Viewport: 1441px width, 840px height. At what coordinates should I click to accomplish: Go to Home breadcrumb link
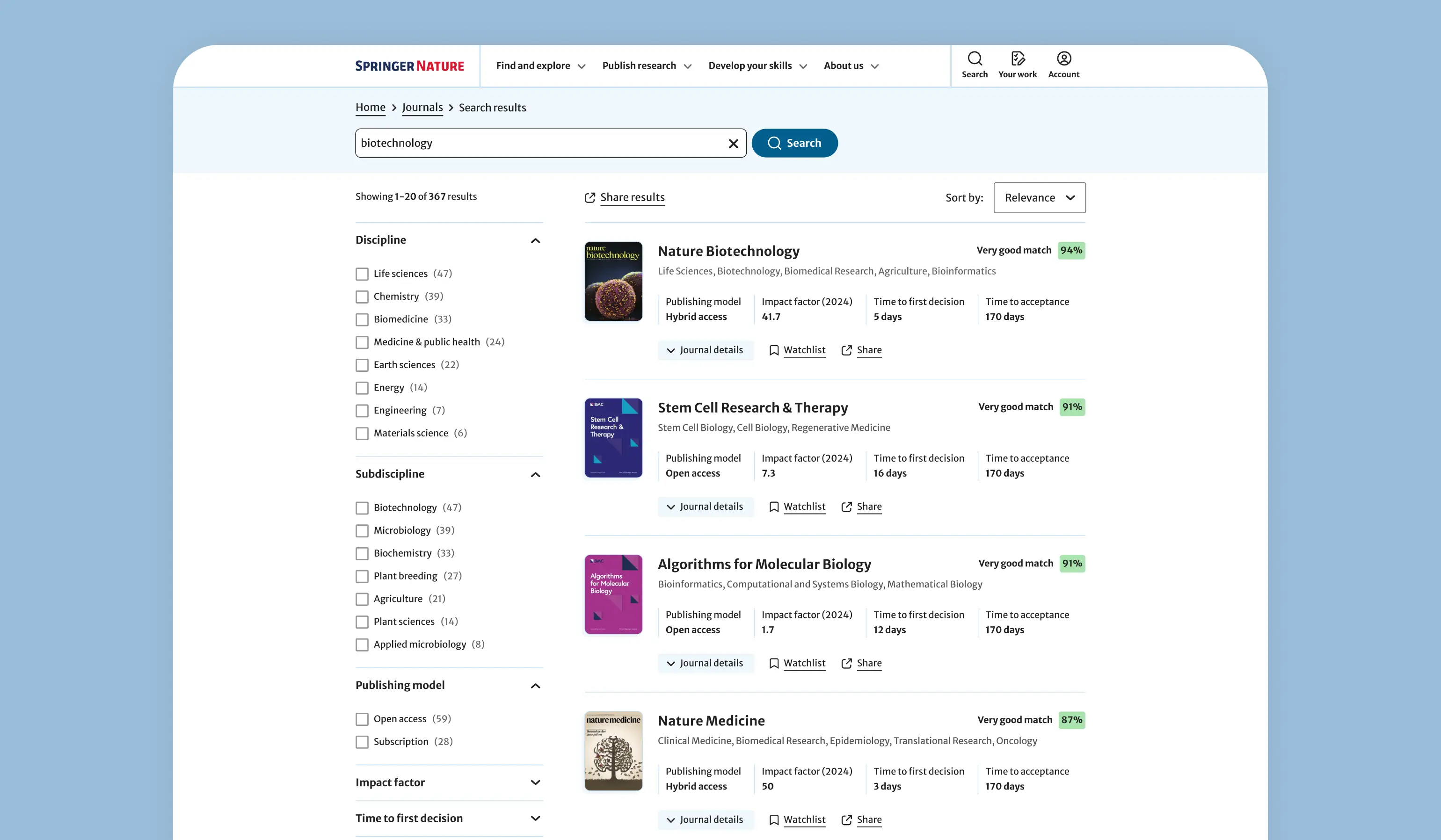click(x=370, y=108)
